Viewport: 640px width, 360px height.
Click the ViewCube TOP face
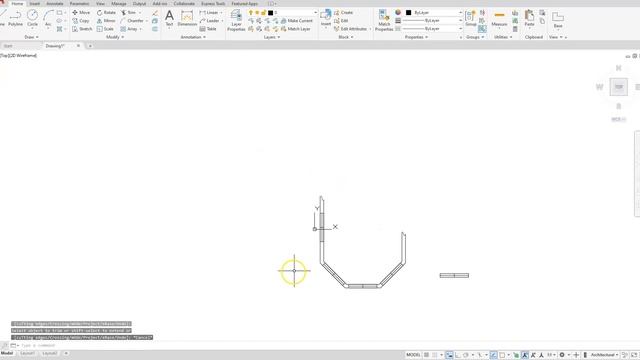tap(619, 87)
